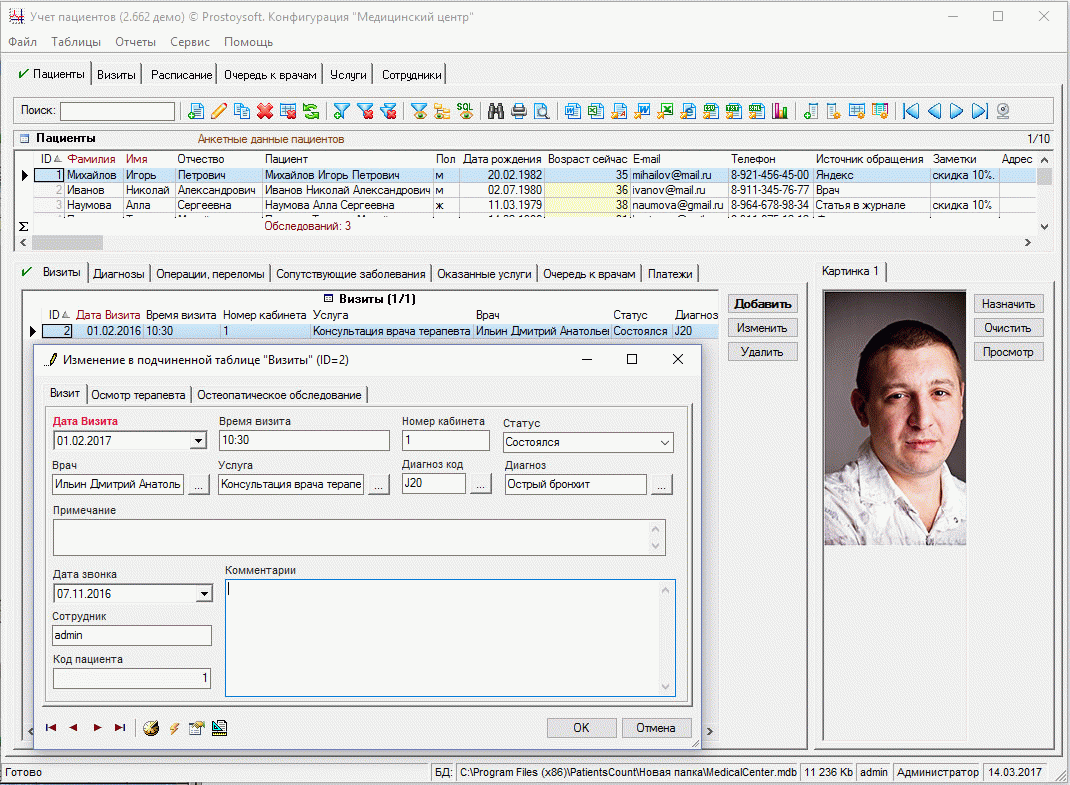Open the Отчеты menu
The height and width of the screenshot is (785, 1070).
point(135,42)
